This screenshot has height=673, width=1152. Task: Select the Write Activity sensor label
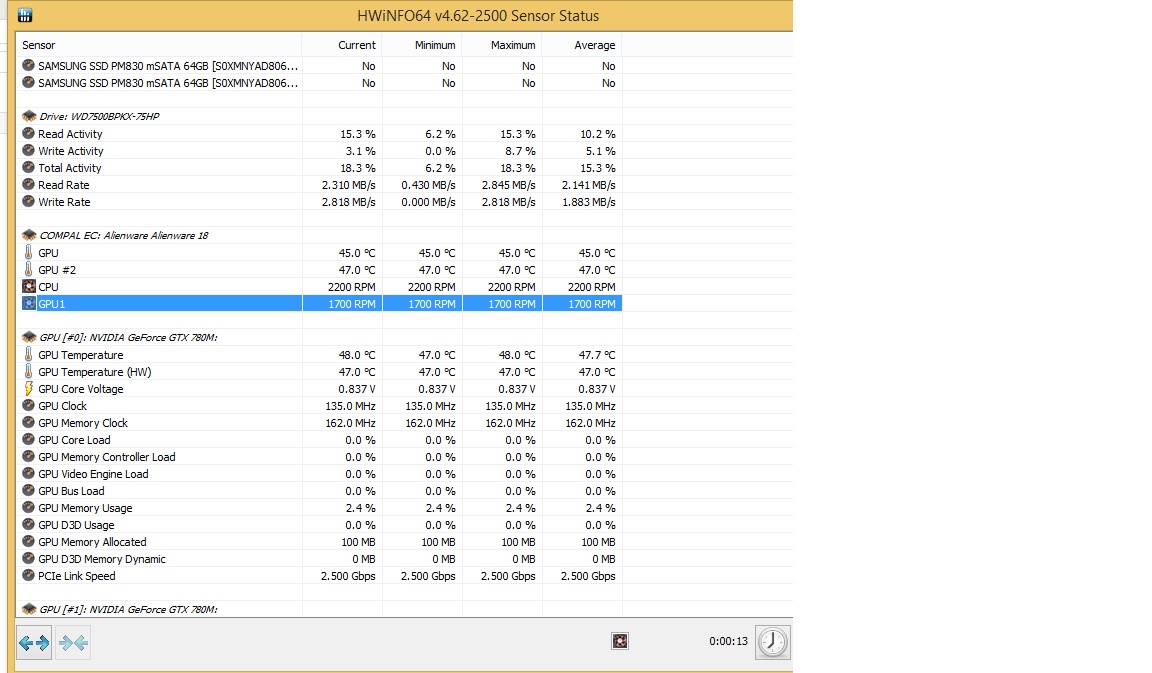tap(71, 151)
